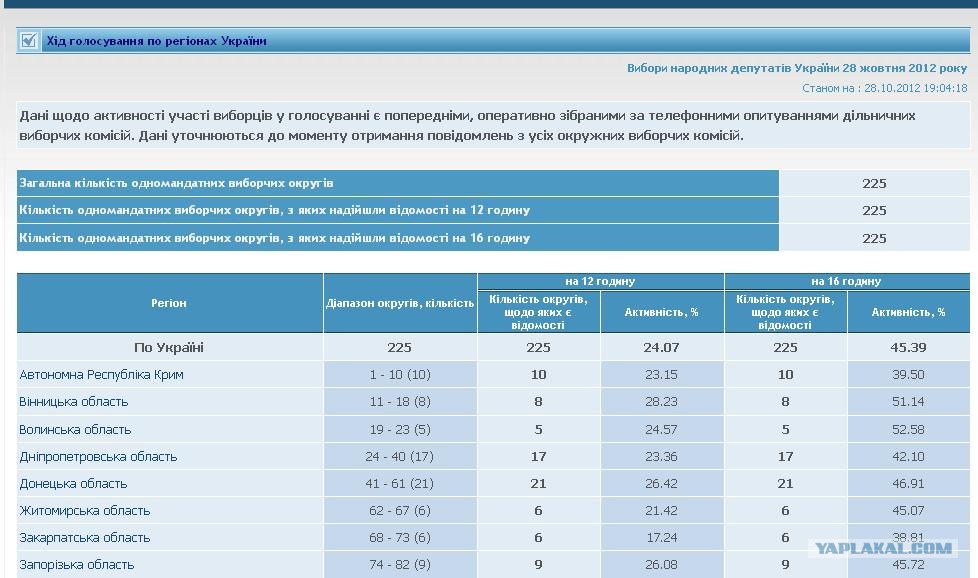Click the row 'Загальна кількість одномандатних виборчих округів'
Image resolution: width=978 pixels, height=578 pixels.
point(493,183)
